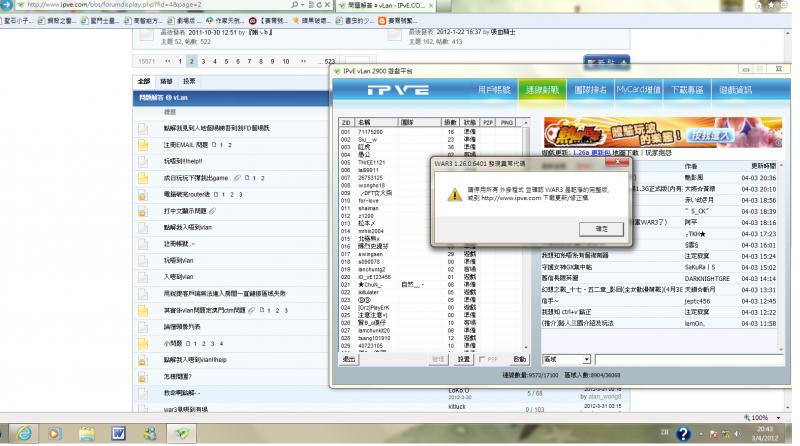Click the search magnifier in the address bar
Image resolution: width=800 pixels, height=446 pixels.
point(294,5)
